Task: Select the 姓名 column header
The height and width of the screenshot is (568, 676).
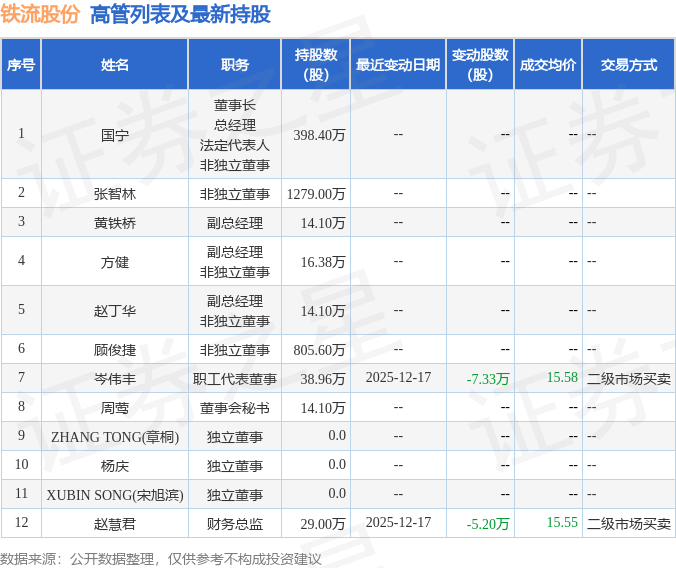Action: (115, 65)
